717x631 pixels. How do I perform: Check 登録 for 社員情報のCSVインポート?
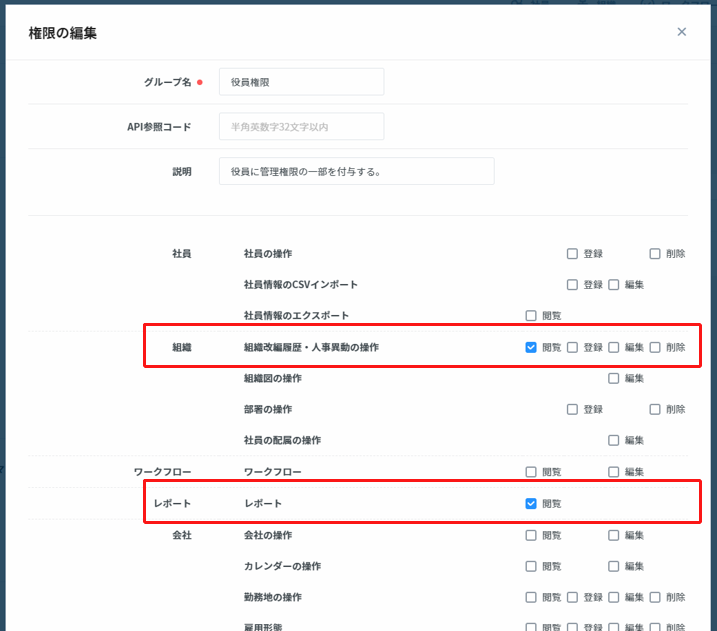pyautogui.click(x=573, y=285)
